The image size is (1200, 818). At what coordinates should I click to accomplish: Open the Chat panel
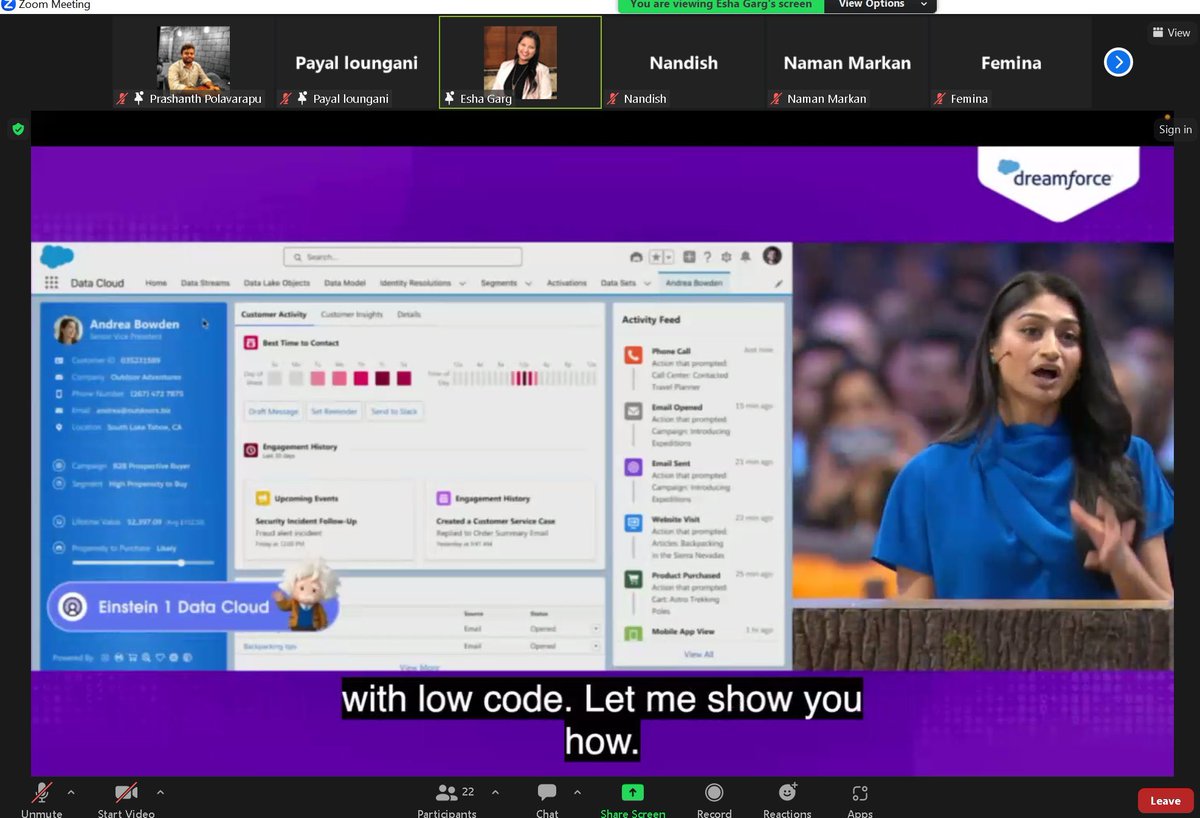point(547,799)
